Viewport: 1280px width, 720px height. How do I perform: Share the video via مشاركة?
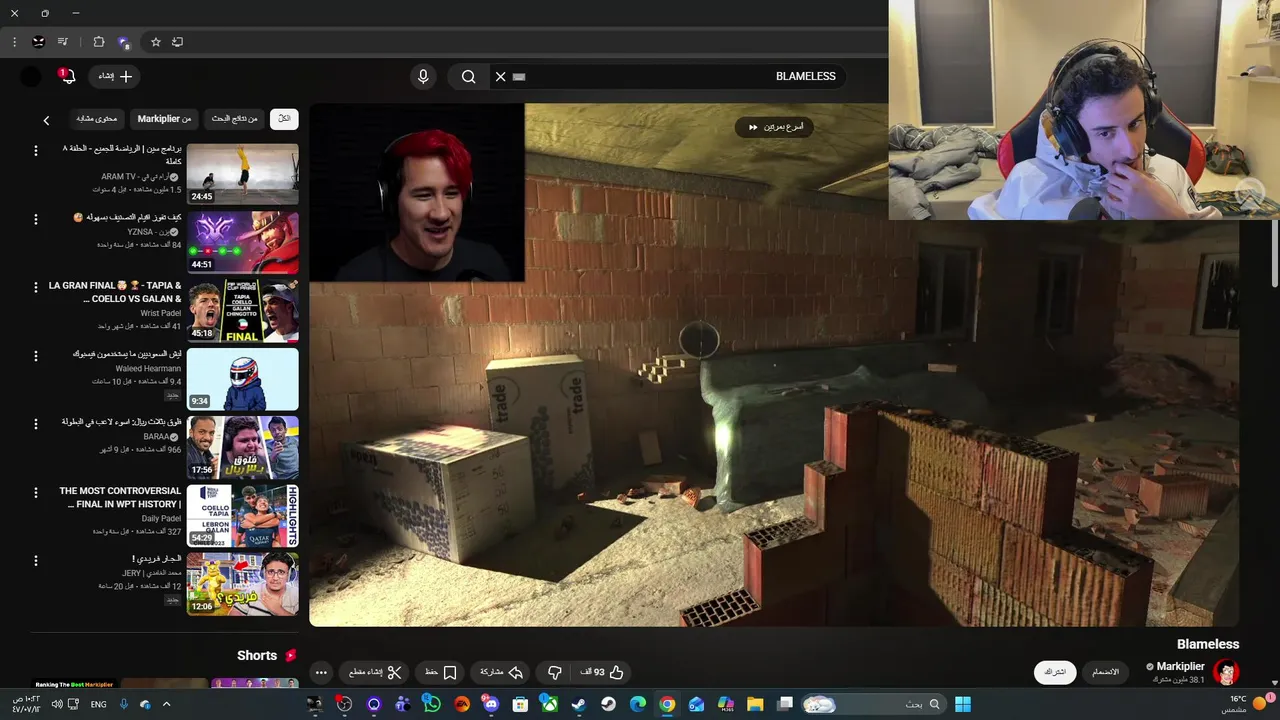pyautogui.click(x=502, y=673)
